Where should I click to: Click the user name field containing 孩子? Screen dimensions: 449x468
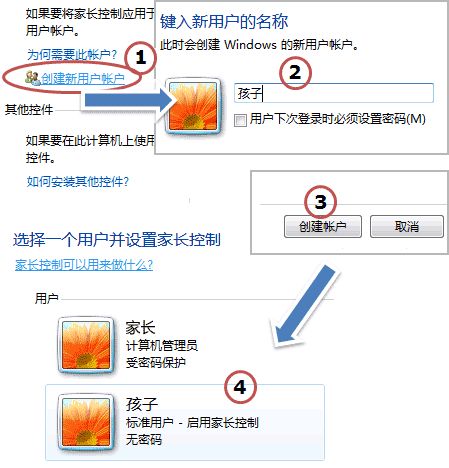point(334,93)
